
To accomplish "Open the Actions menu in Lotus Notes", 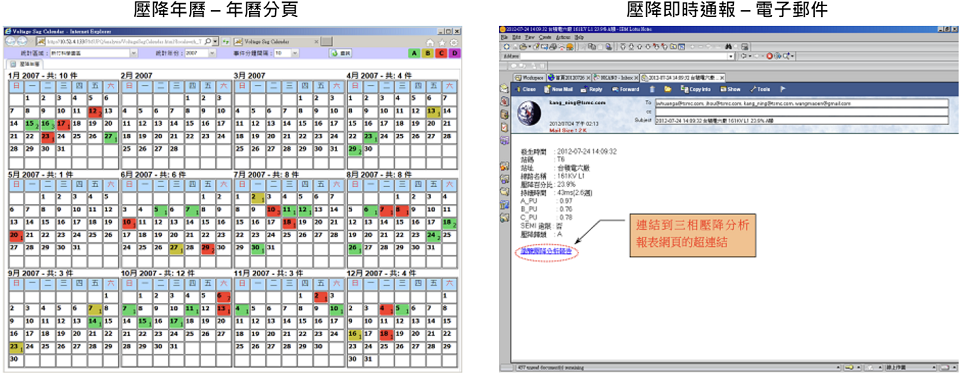I will [563, 37].
